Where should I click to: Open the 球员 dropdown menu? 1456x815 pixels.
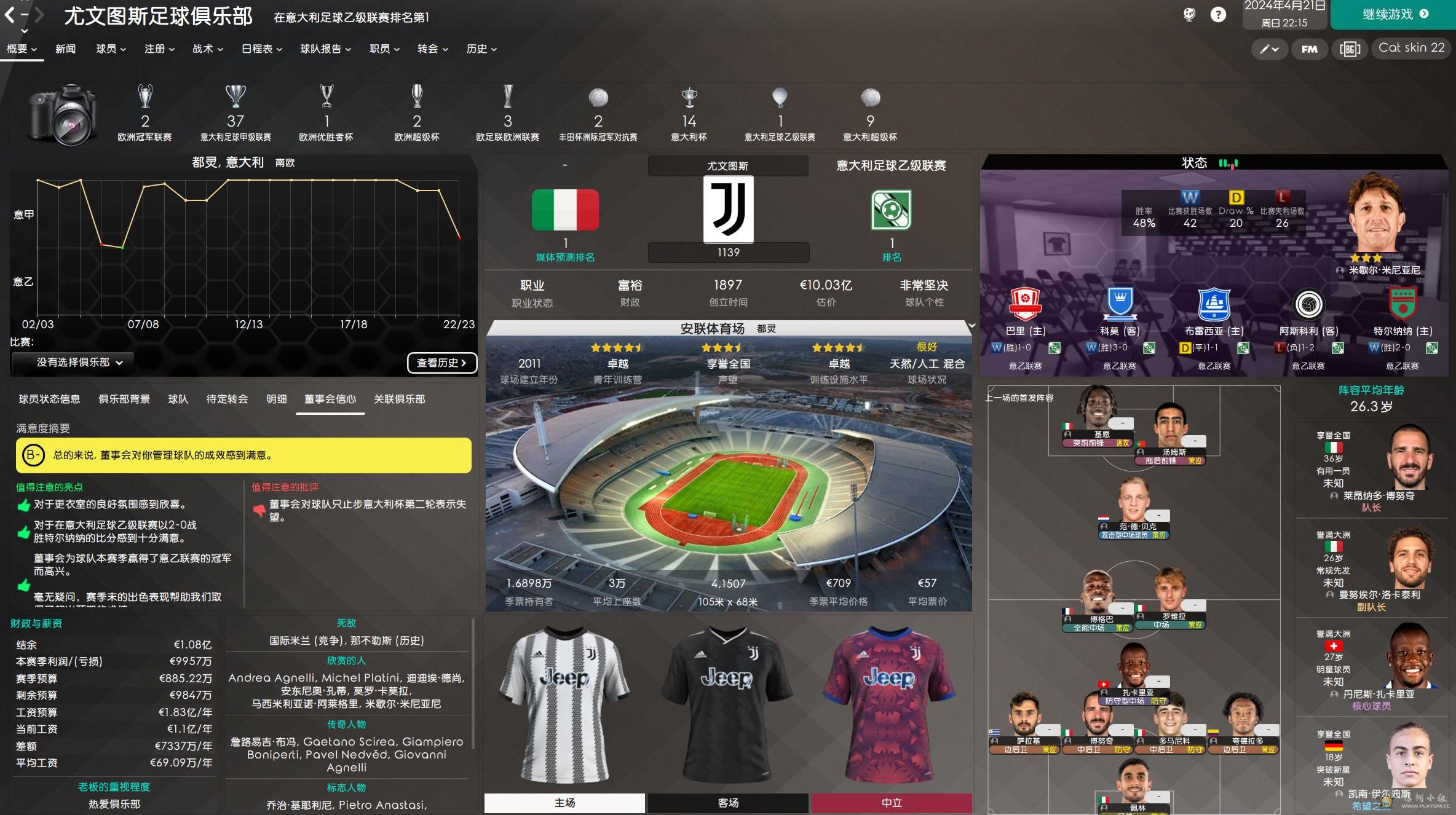[x=111, y=49]
